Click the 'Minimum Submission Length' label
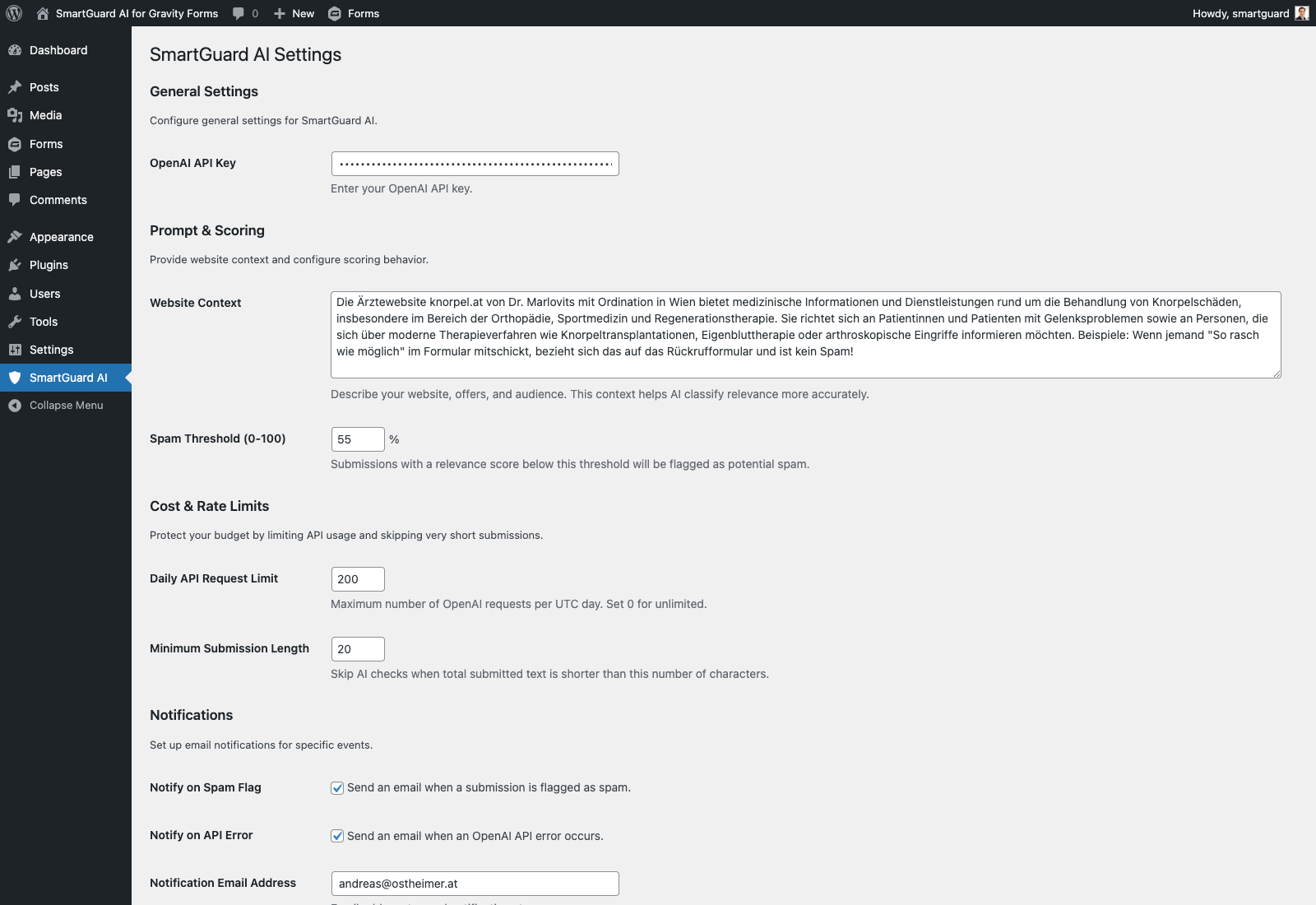 [229, 648]
